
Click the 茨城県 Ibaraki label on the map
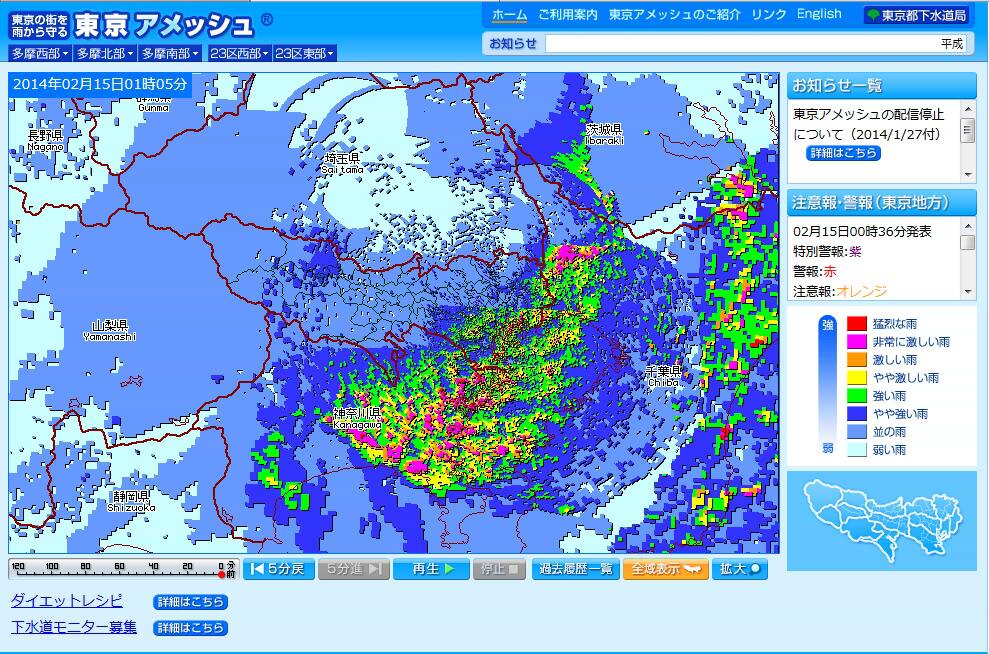pyautogui.click(x=604, y=134)
